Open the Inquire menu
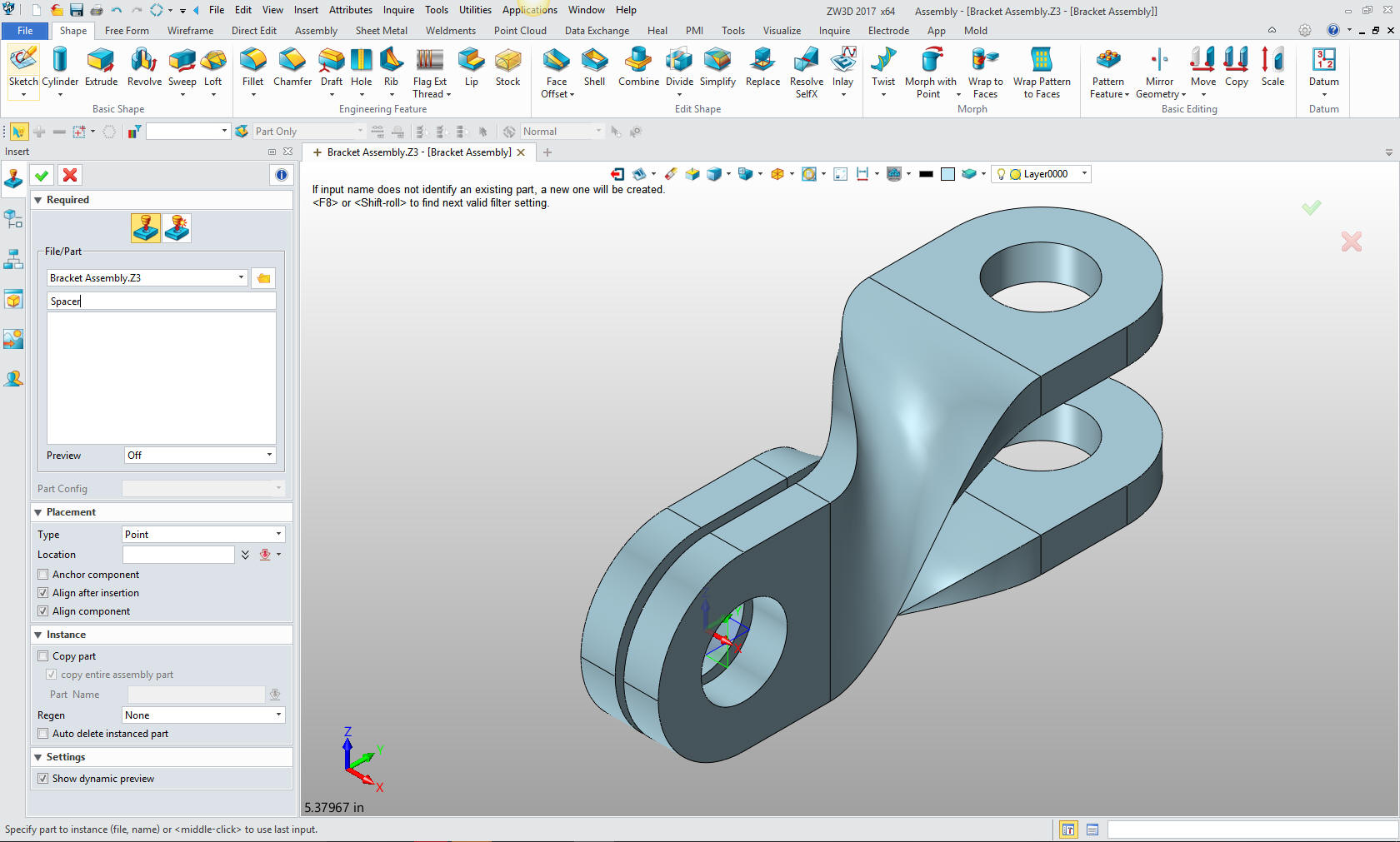The image size is (1400, 842). [398, 10]
